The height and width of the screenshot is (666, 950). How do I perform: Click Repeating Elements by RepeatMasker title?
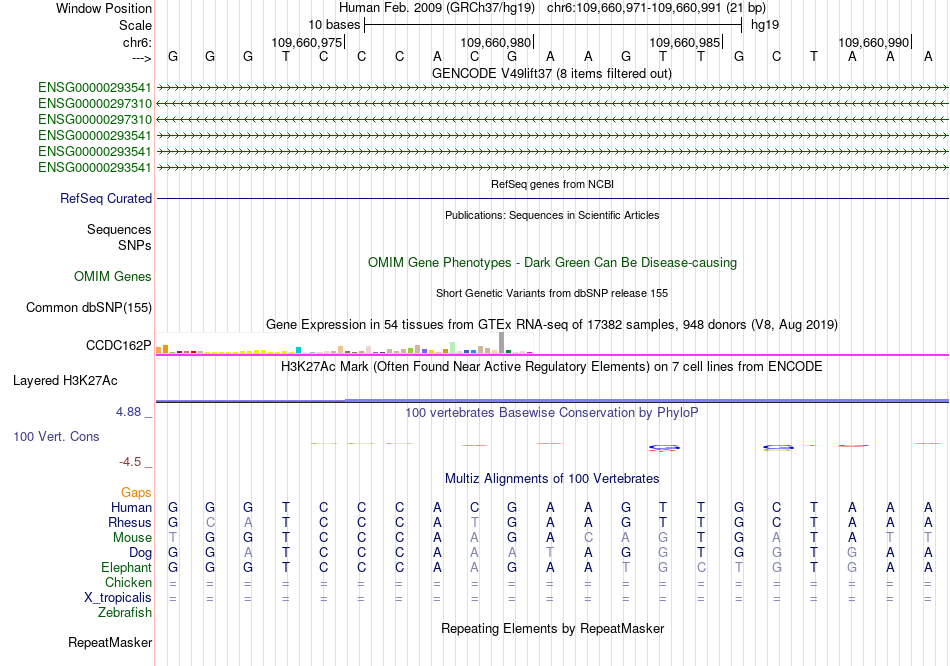pos(553,628)
